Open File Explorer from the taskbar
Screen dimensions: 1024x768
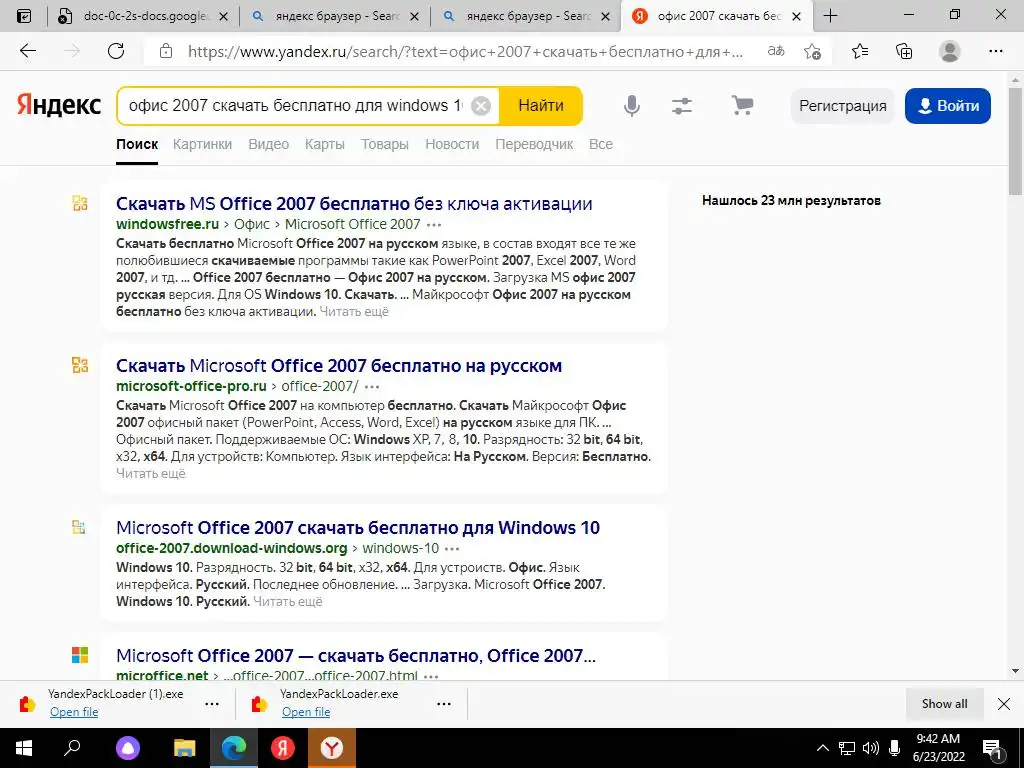[184, 748]
